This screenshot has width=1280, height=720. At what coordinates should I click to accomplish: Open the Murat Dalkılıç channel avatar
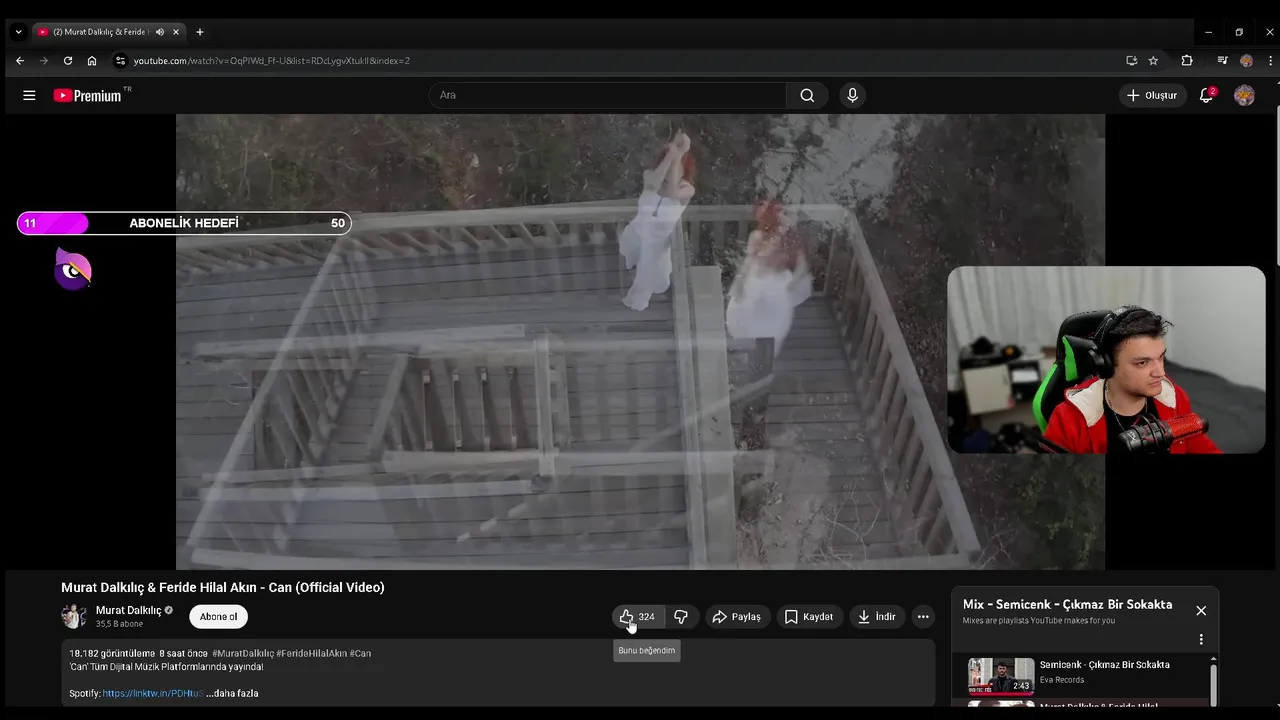click(74, 616)
